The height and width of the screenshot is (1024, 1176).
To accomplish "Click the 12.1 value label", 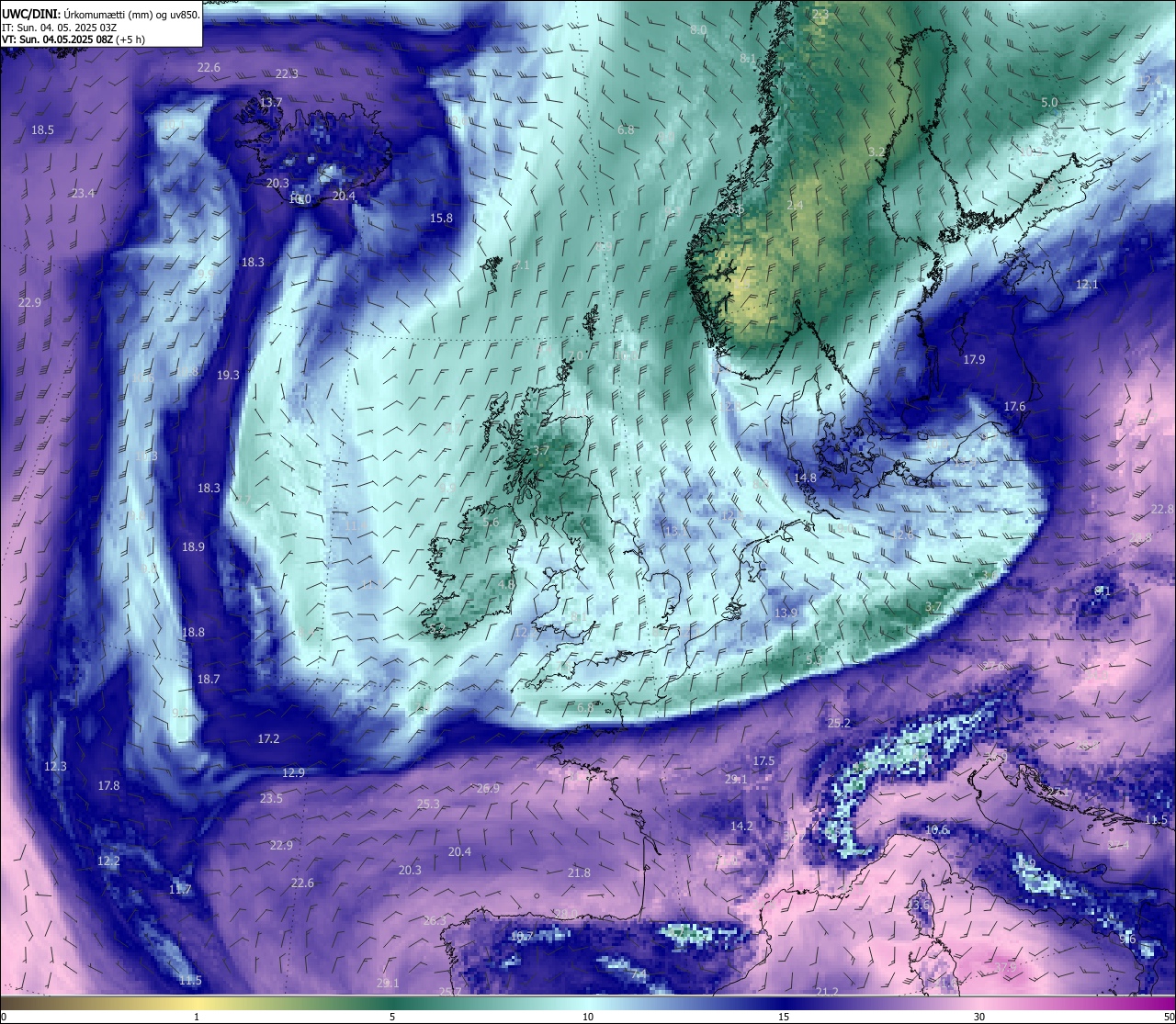I will click(1087, 286).
